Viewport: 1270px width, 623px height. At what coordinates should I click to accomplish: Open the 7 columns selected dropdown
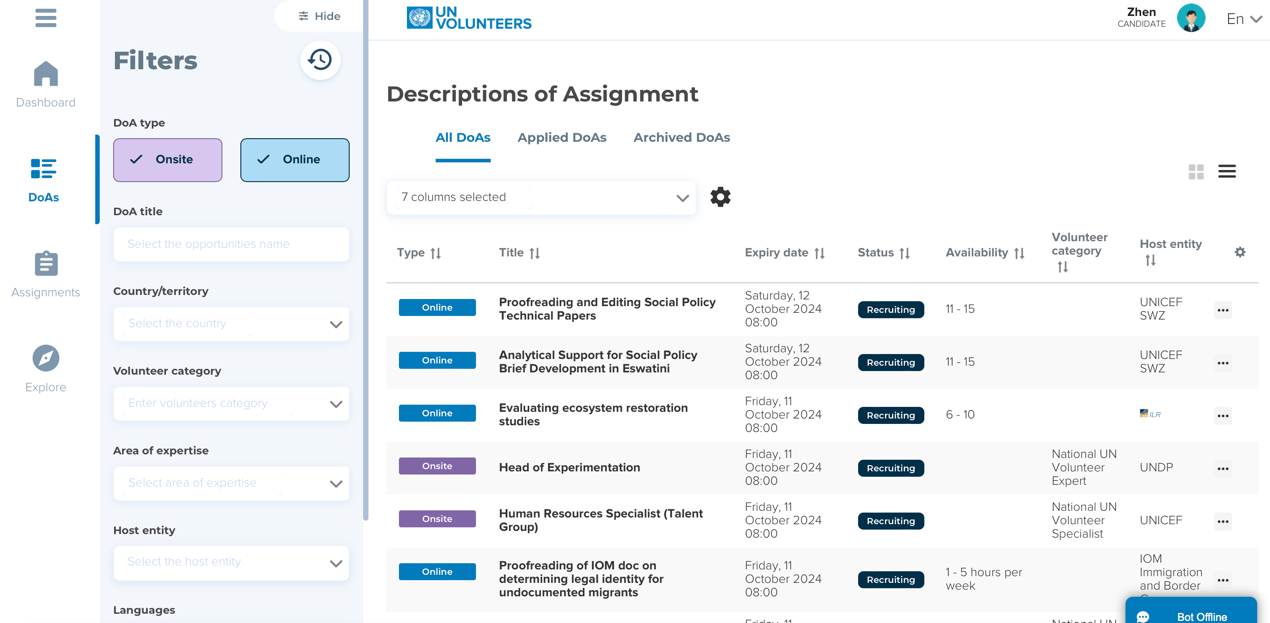[x=541, y=198]
